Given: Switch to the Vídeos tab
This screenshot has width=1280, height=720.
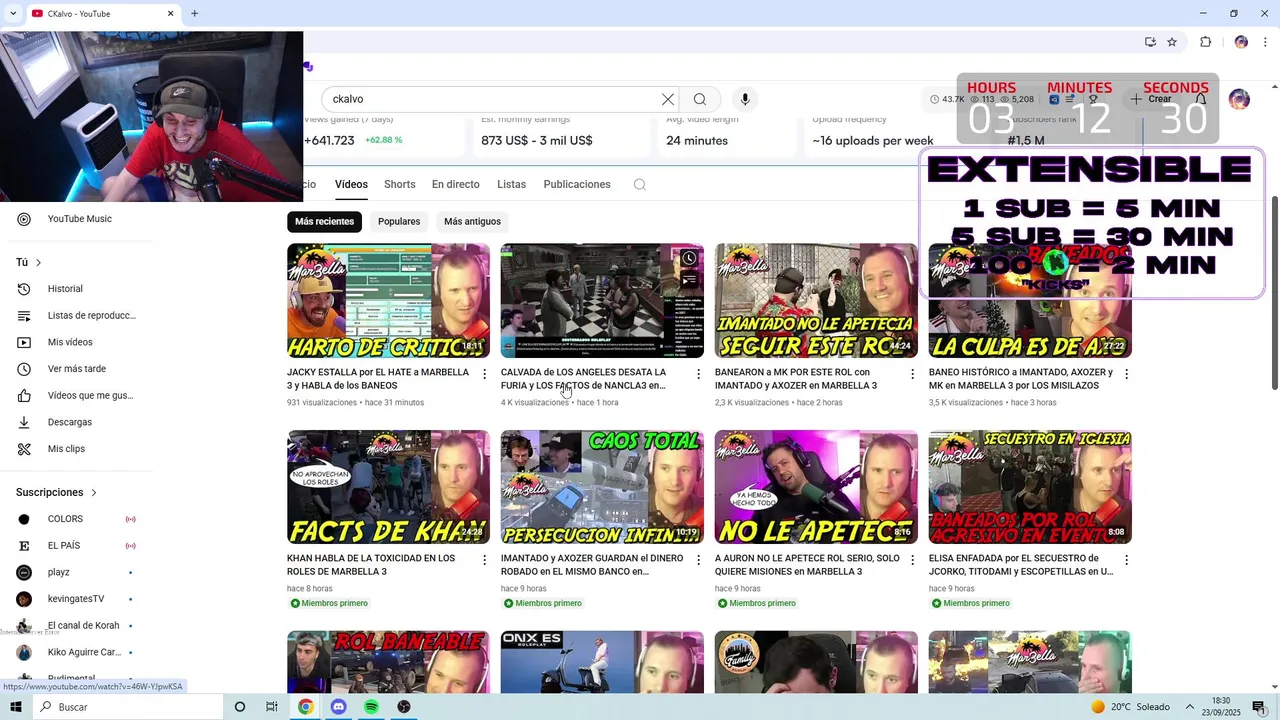Looking at the screenshot, I should tap(351, 185).
